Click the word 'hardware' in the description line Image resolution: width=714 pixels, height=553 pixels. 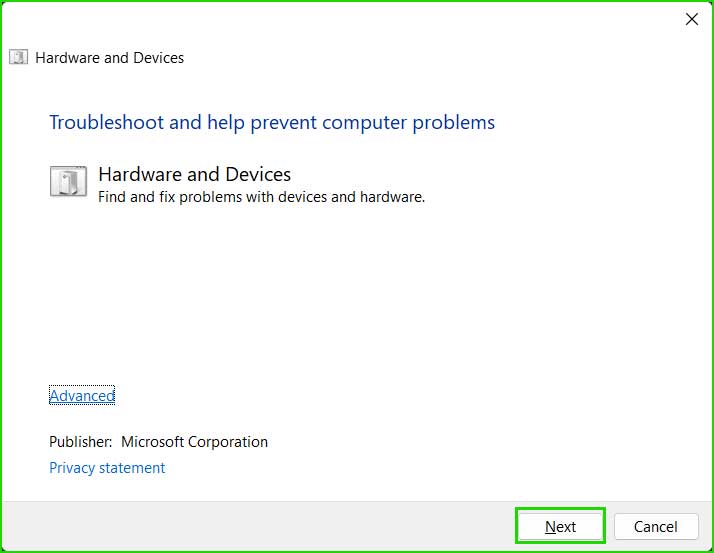393,197
